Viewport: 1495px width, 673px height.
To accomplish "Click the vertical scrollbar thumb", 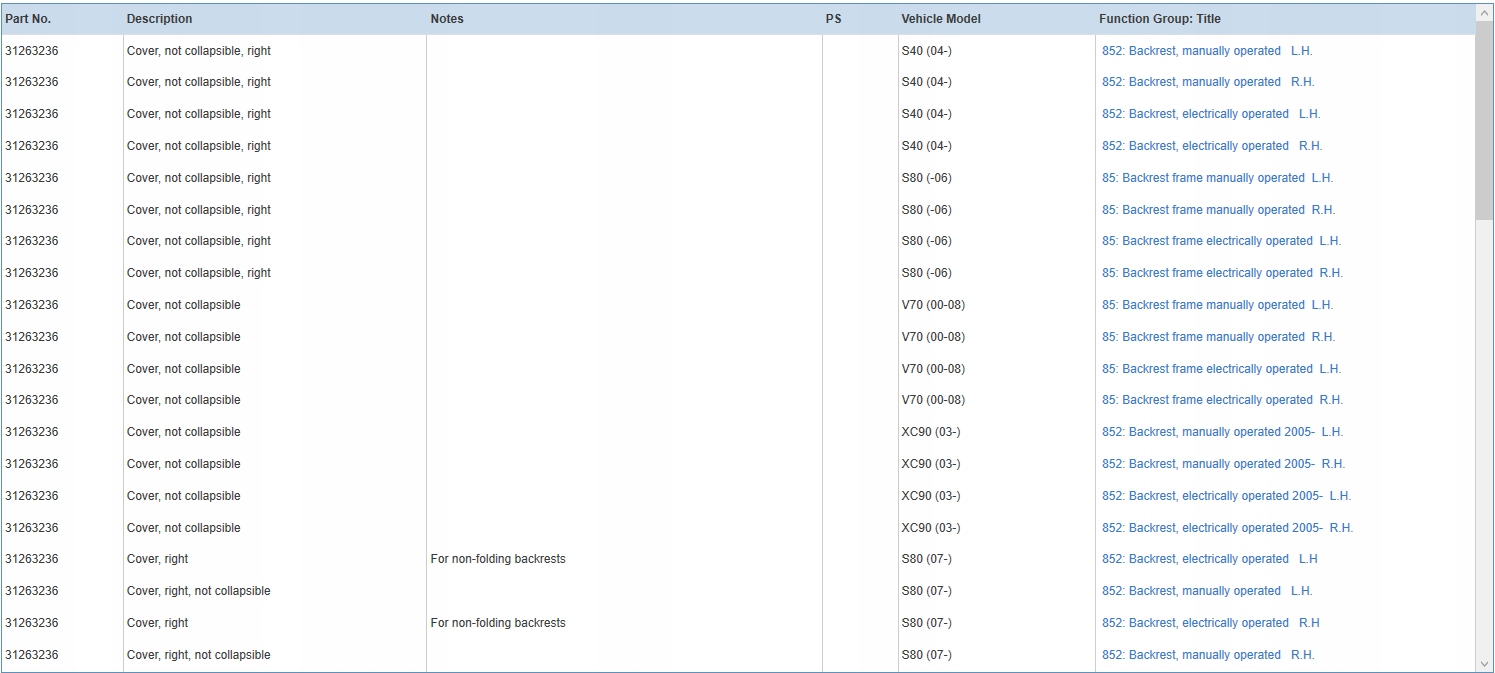I will pyautogui.click(x=1484, y=120).
